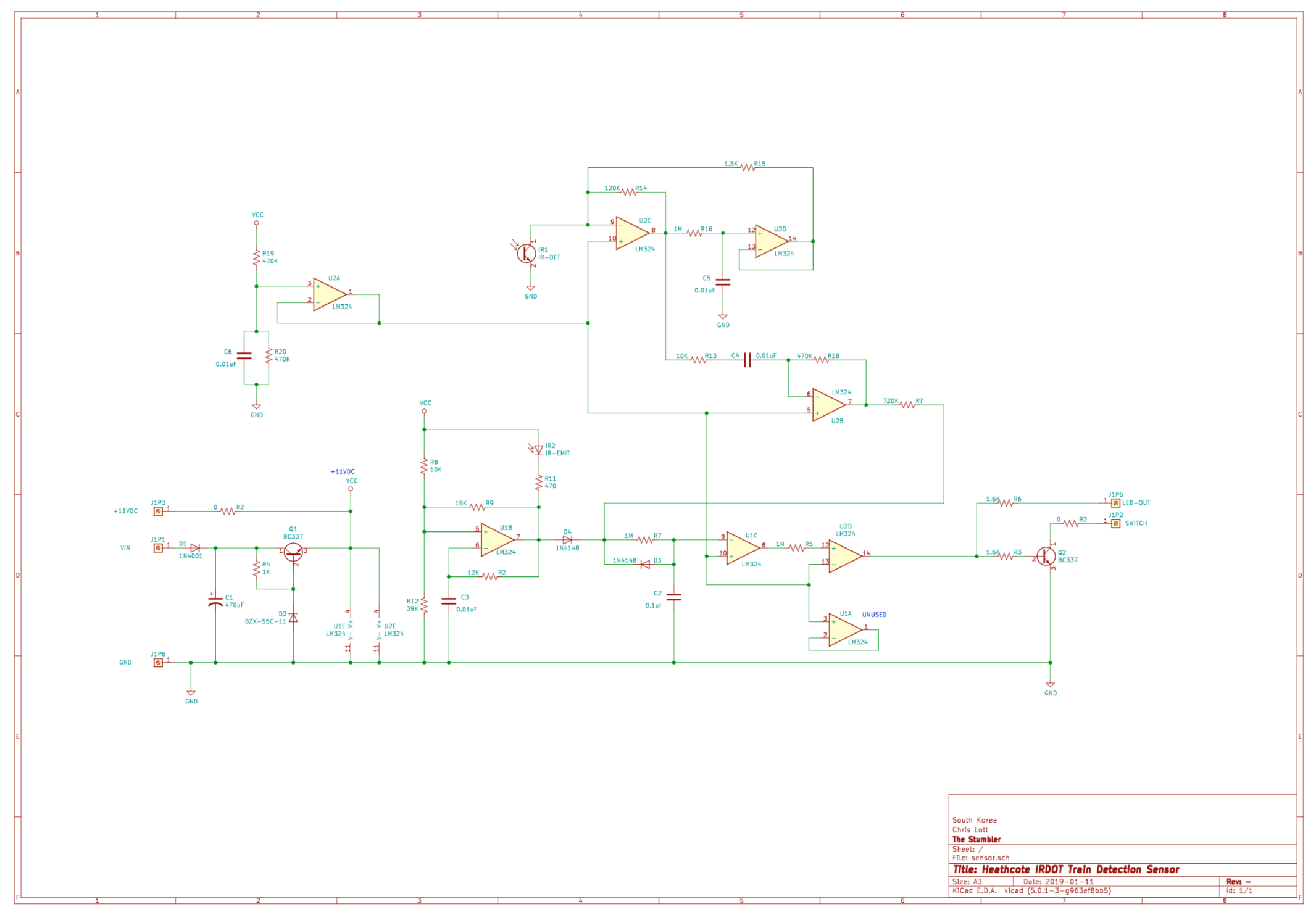Click the 'Chris Lott' author text
This screenshot has width=1316, height=912.
(970, 830)
